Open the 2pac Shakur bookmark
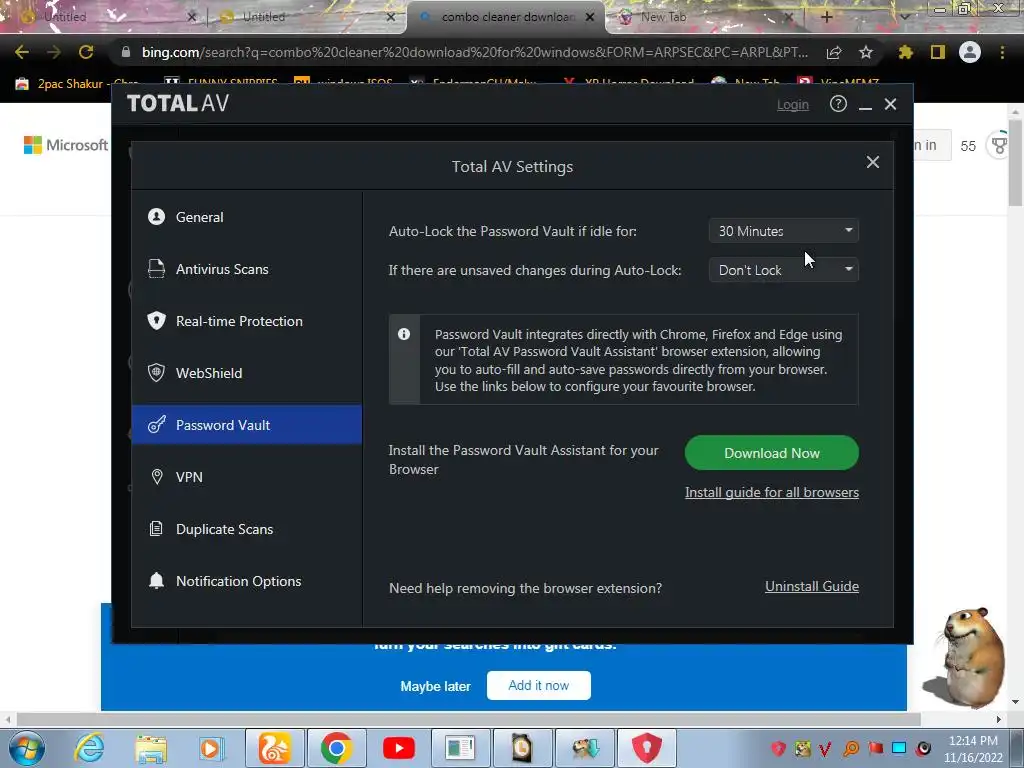 tap(77, 84)
